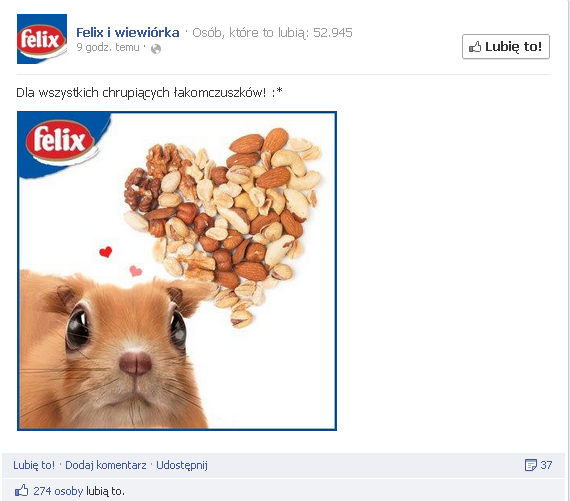Image resolution: width=570 pixels, height=501 pixels.
Task: Share the post with 'Udostępnij'
Action: point(182,465)
